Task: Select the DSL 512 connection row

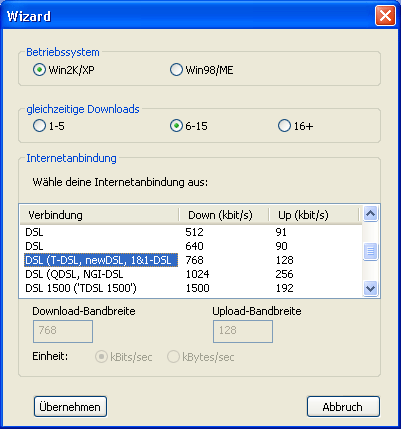Action: coord(191,232)
